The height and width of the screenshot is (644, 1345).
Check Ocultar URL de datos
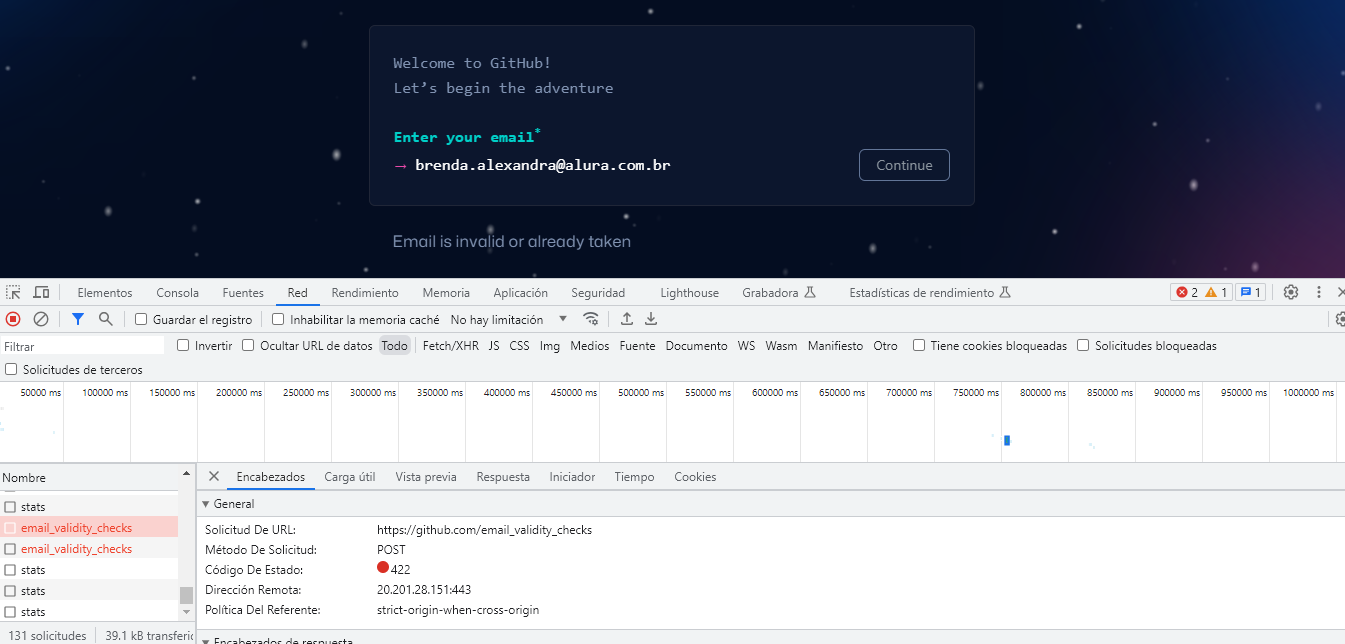tap(248, 346)
